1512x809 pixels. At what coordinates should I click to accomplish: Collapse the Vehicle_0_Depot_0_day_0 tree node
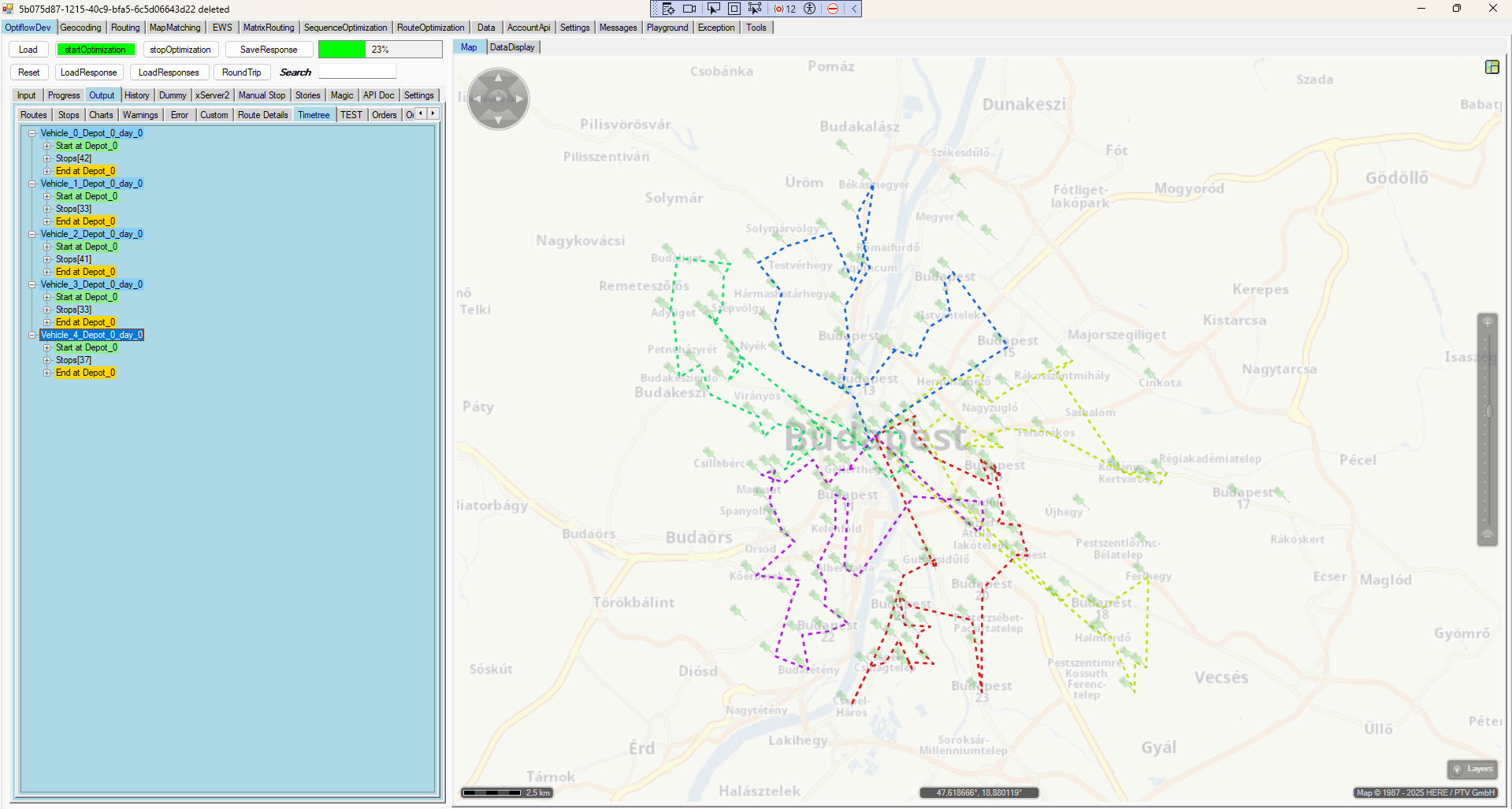[x=32, y=133]
